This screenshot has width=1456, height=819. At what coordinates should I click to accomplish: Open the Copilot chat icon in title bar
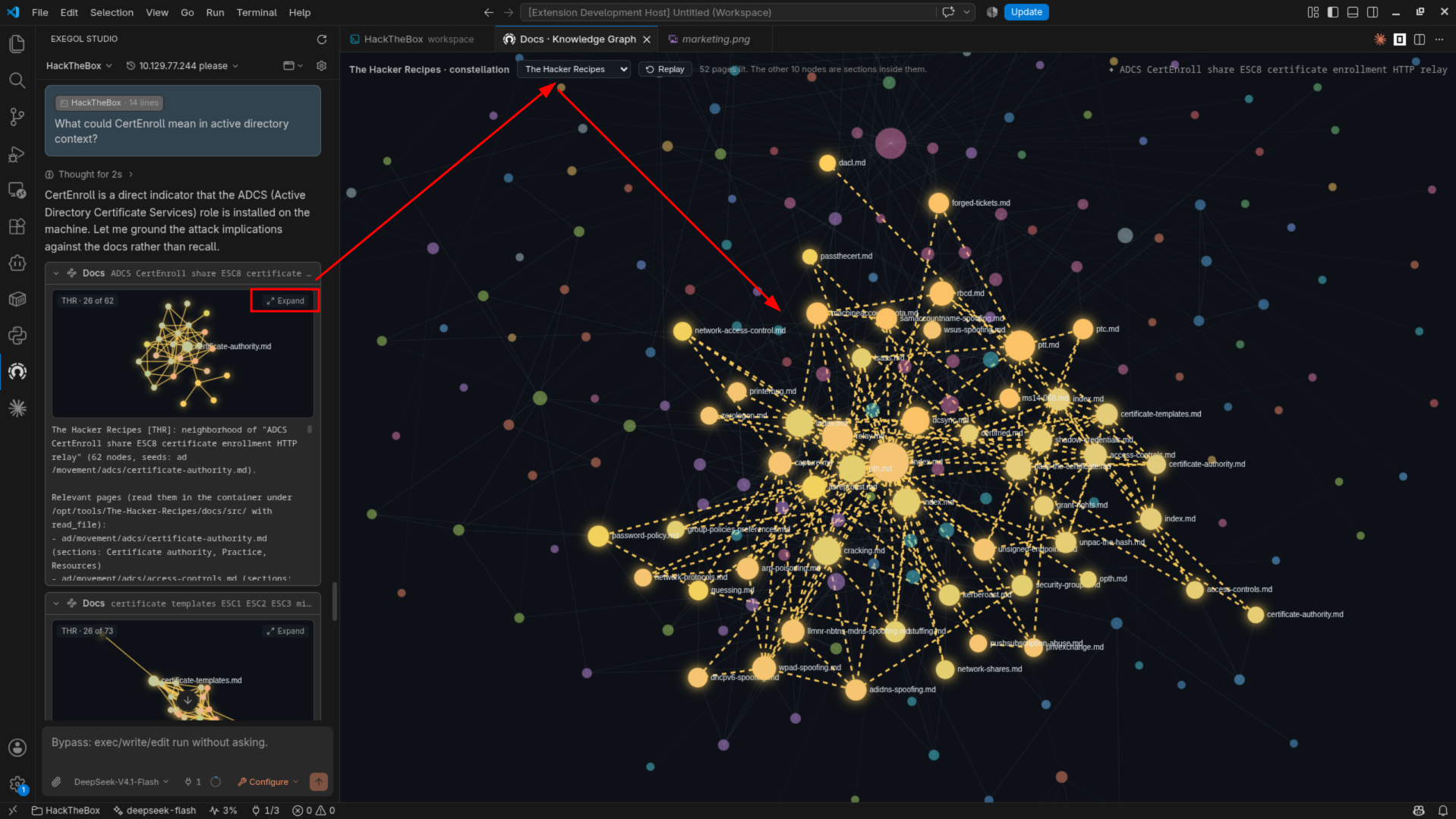pyautogui.click(x=948, y=12)
